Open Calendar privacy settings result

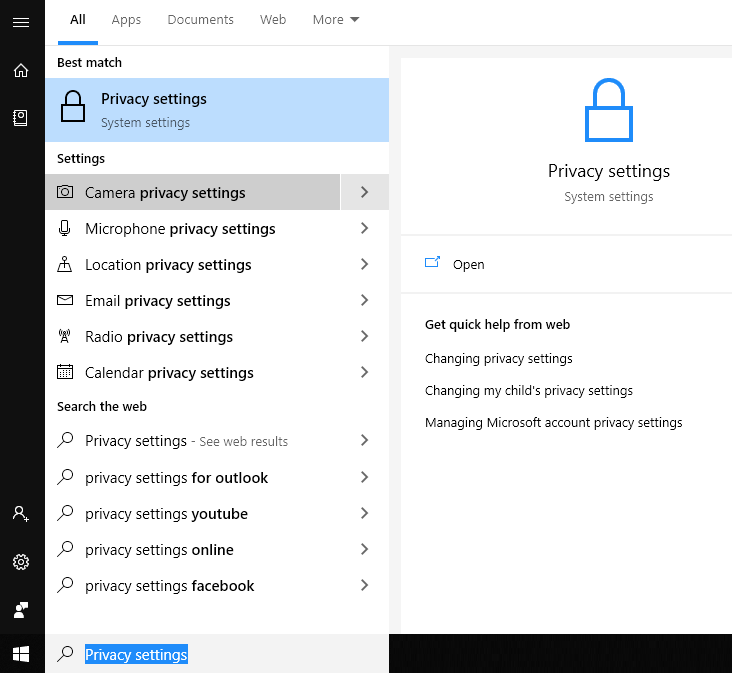(193, 372)
